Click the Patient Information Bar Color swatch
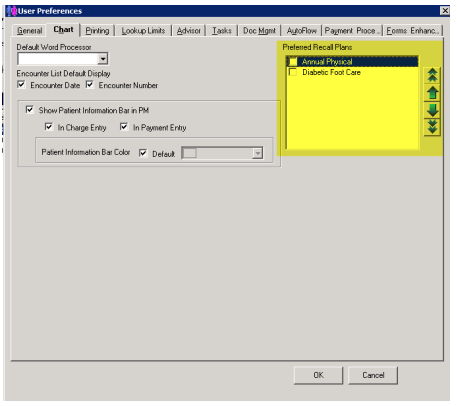 pos(190,153)
